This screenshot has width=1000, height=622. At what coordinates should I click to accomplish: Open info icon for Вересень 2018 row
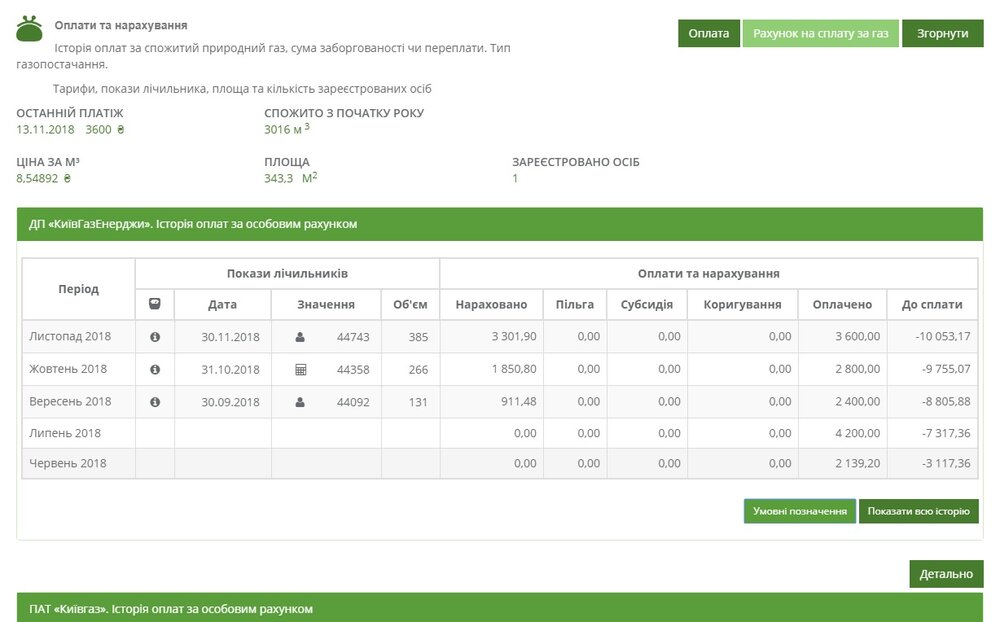click(x=155, y=402)
